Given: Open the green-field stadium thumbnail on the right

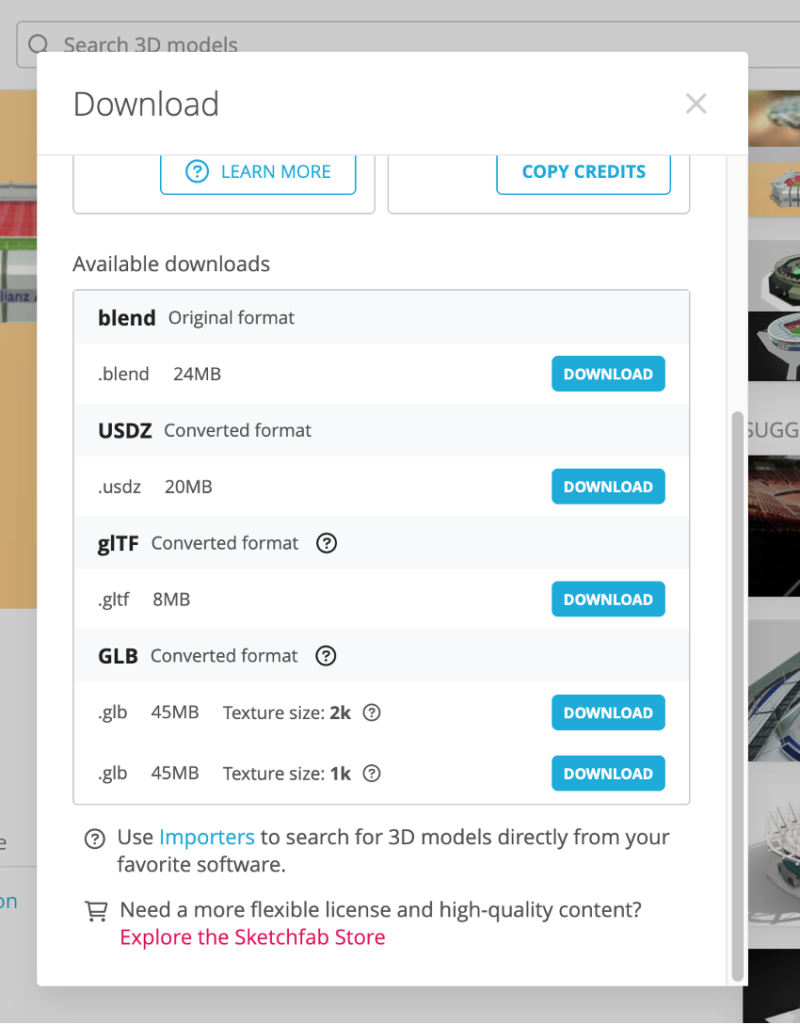Looking at the screenshot, I should pyautogui.click(x=774, y=276).
